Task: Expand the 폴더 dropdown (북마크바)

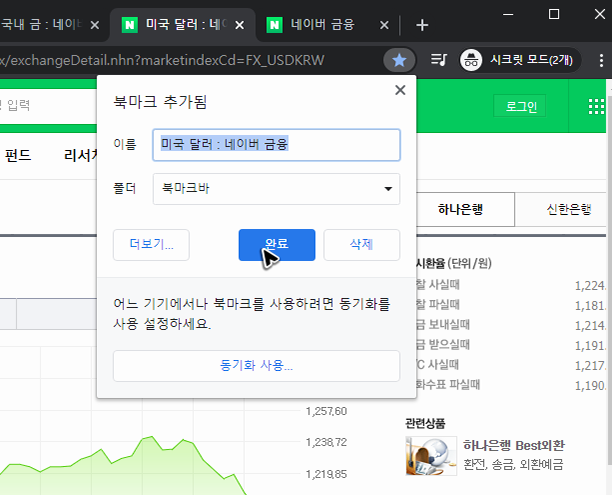Action: pos(276,189)
